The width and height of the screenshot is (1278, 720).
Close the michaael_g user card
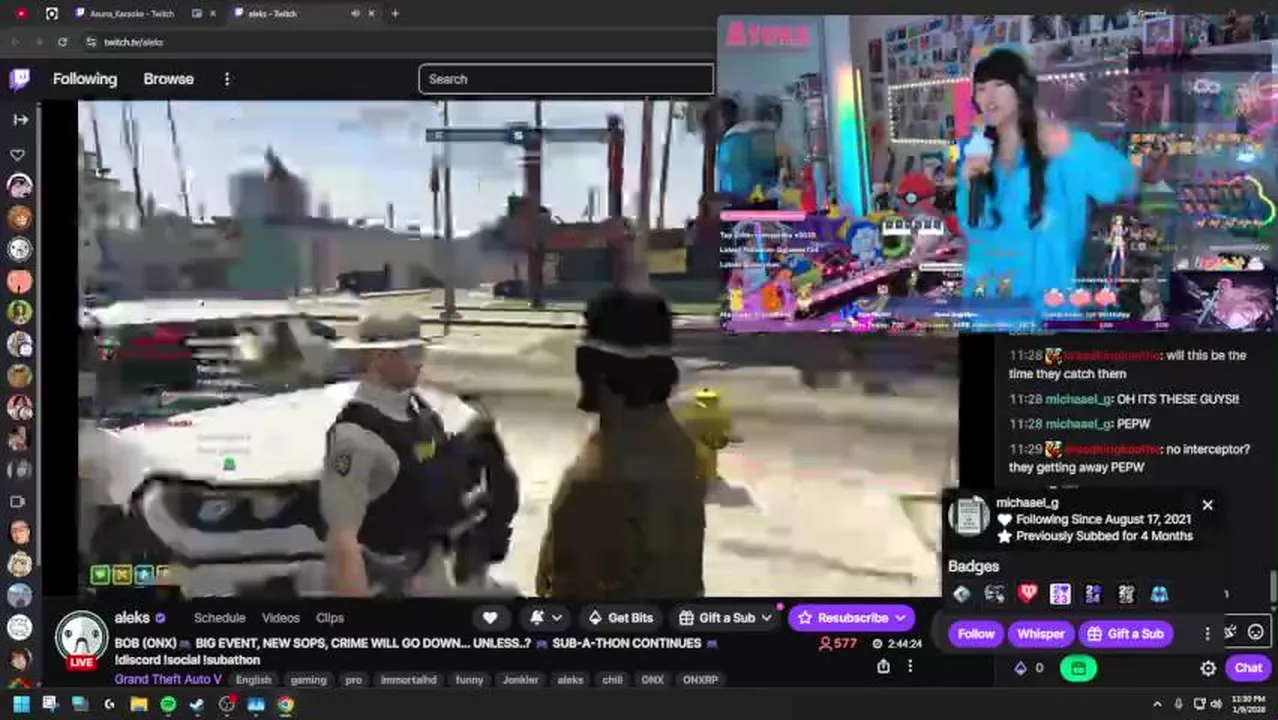[x=1207, y=506]
